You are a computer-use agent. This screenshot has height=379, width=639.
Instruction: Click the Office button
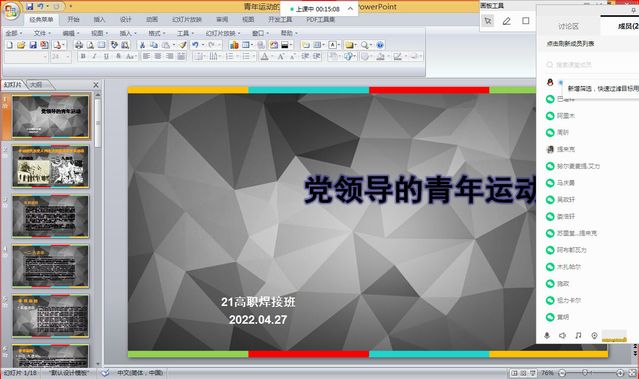click(x=11, y=11)
